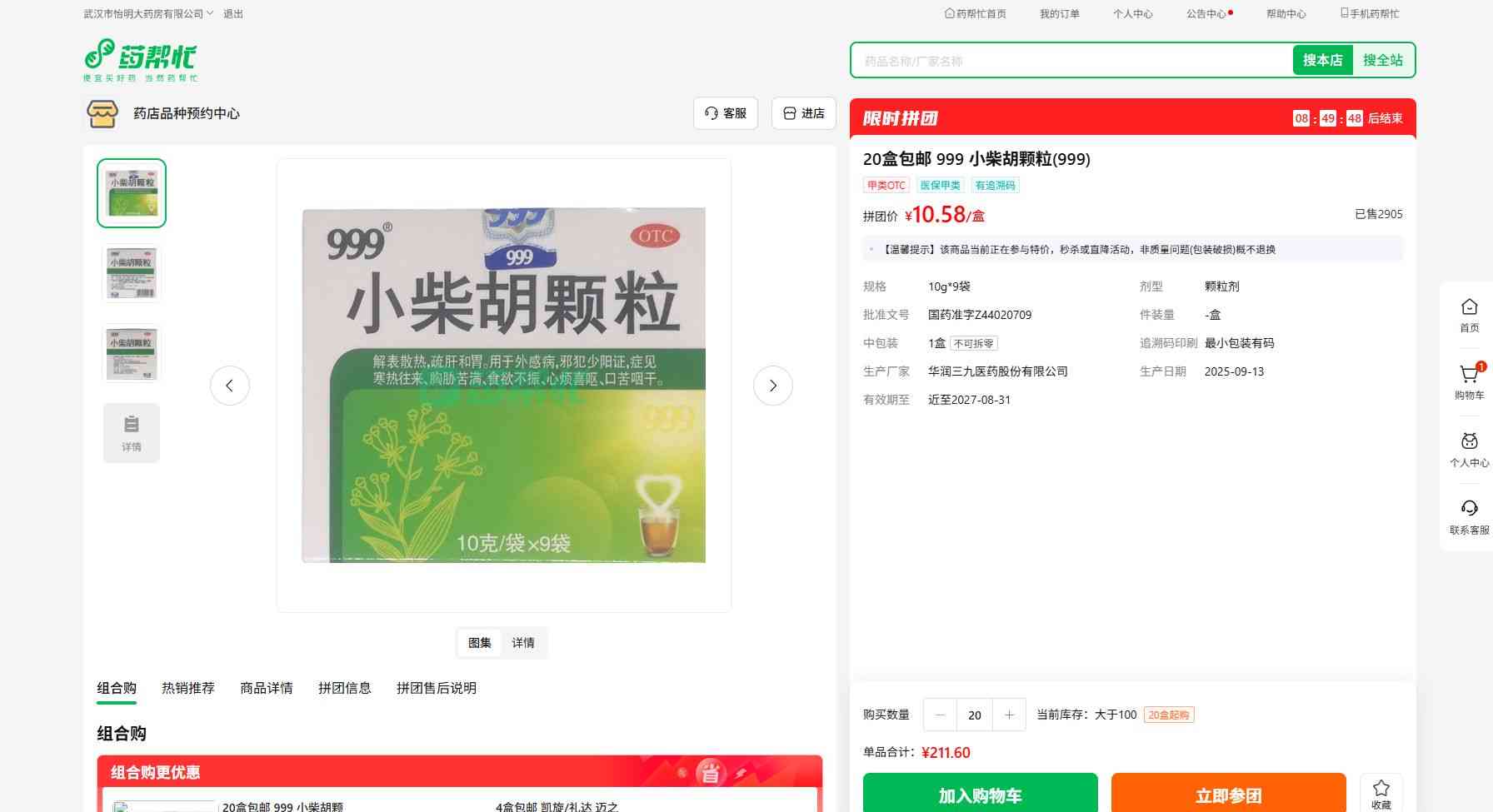Viewport: 1493px width, 812px height.
Task: Add product to favorites with 收藏 star
Action: point(1381,793)
